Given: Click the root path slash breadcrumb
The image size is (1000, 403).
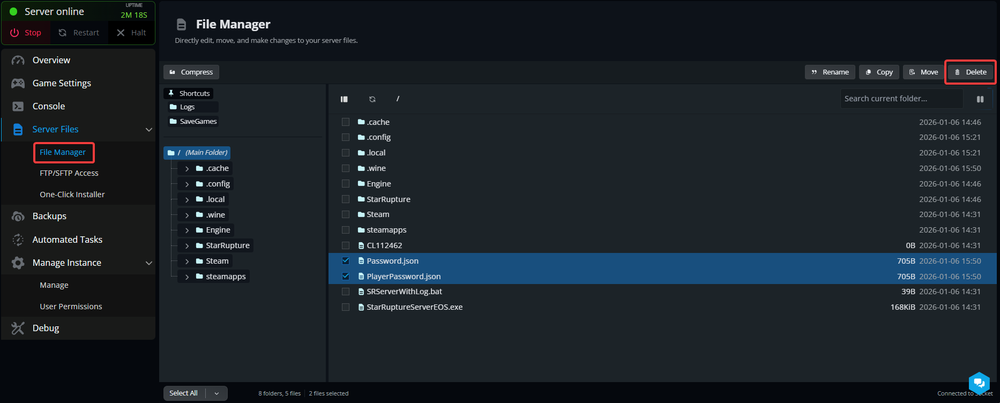Looking at the screenshot, I should coord(397,99).
